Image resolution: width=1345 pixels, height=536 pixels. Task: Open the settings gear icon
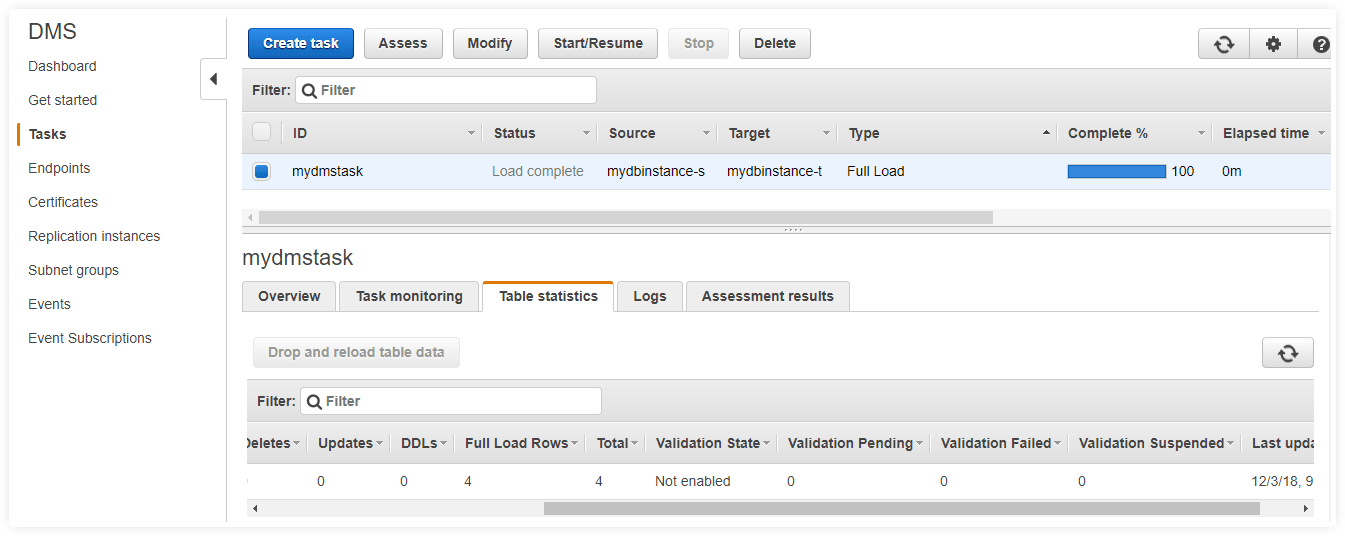(x=1273, y=44)
